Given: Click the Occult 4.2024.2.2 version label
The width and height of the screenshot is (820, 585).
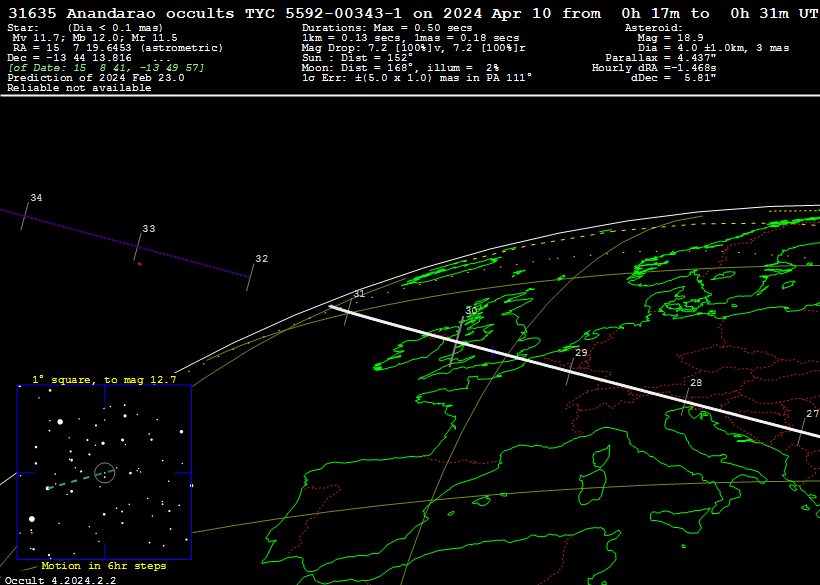Looking at the screenshot, I should coord(60,579).
